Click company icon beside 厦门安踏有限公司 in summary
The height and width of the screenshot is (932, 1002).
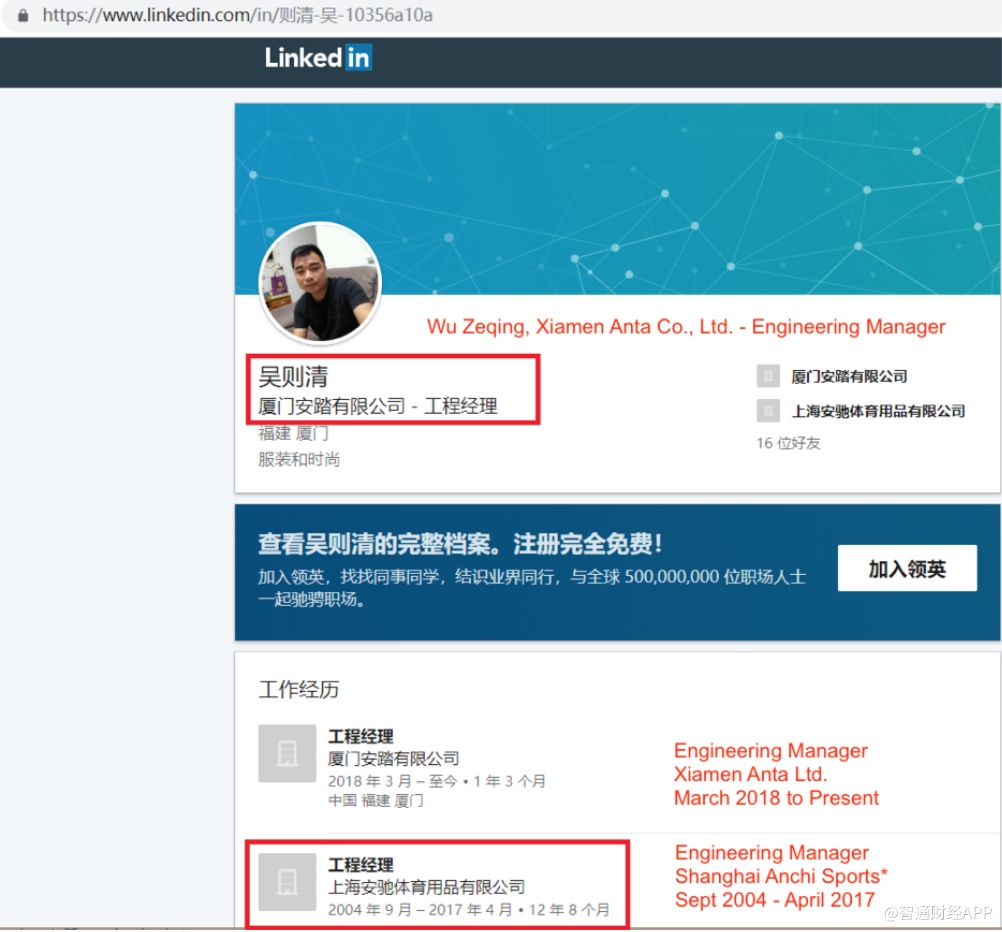coord(768,376)
